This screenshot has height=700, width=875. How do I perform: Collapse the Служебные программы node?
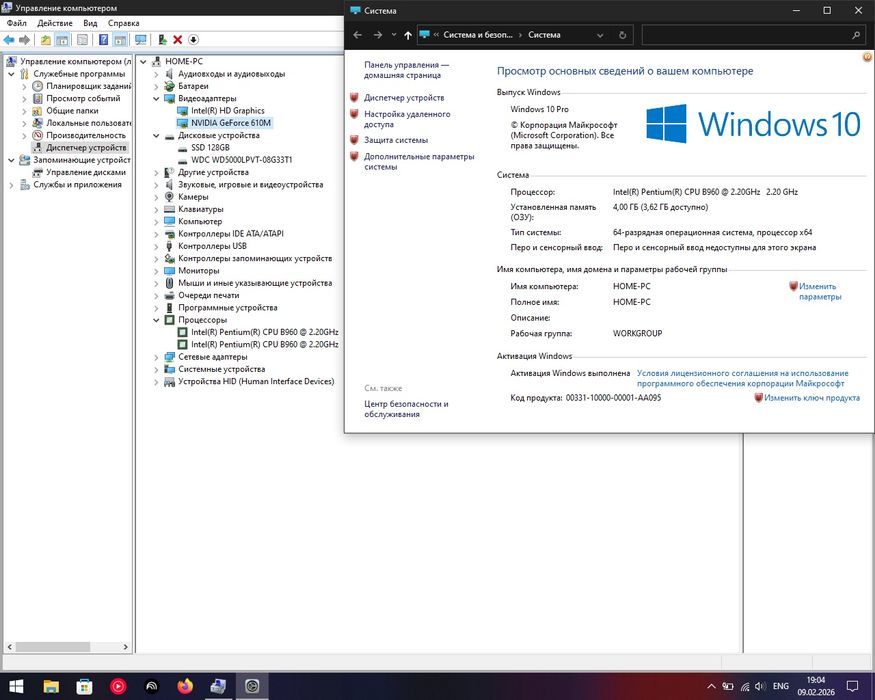click(11, 74)
